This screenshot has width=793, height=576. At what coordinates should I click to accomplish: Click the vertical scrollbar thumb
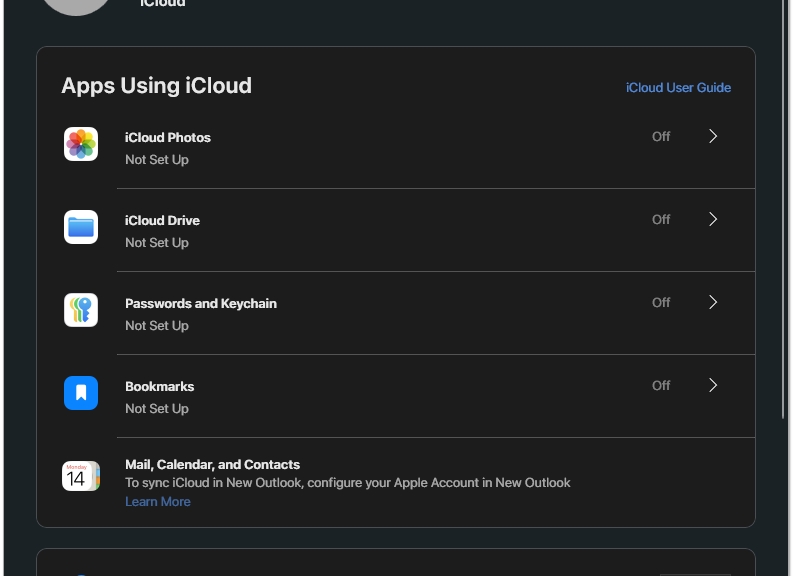[783, 209]
